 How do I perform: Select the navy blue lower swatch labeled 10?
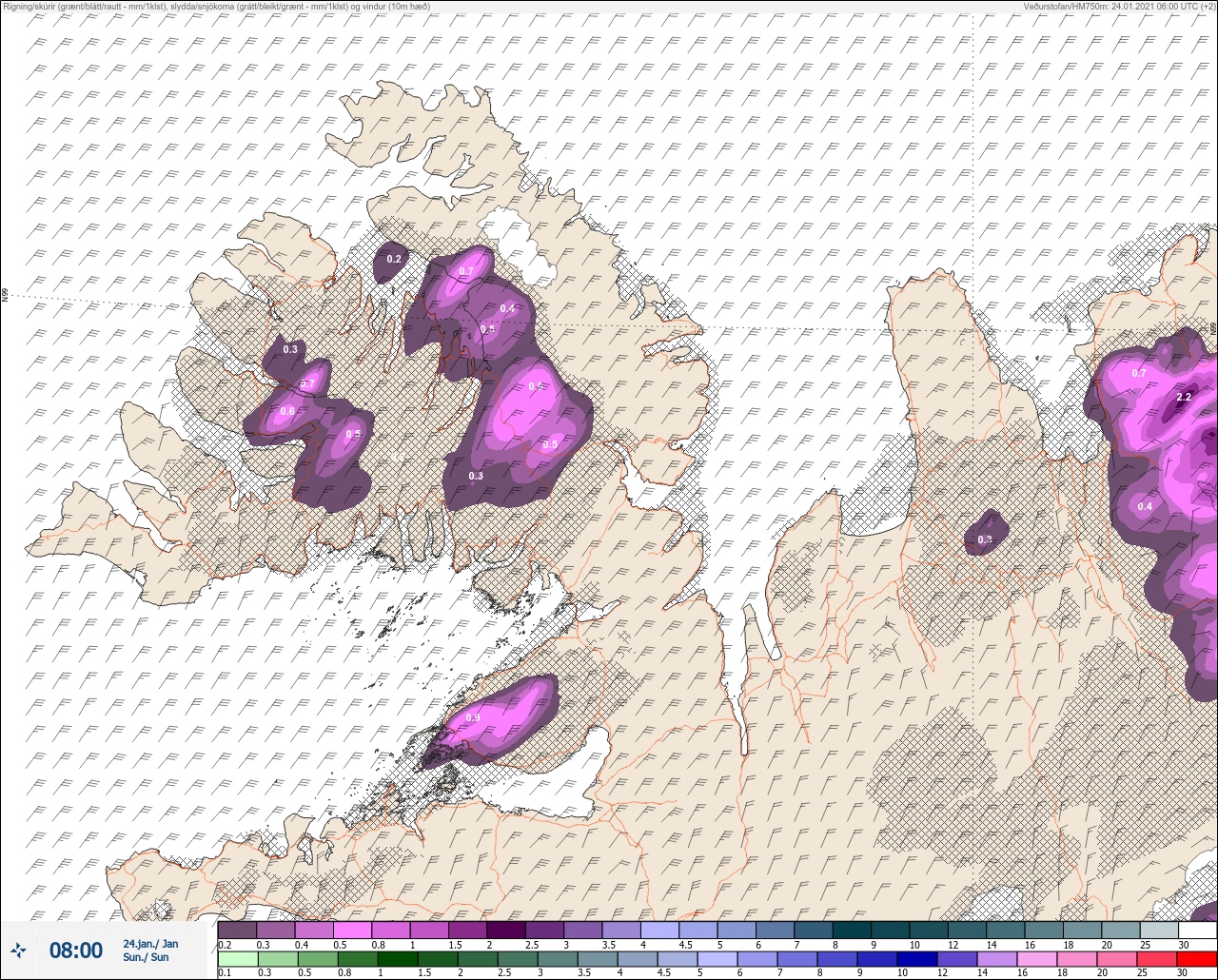[917, 959]
